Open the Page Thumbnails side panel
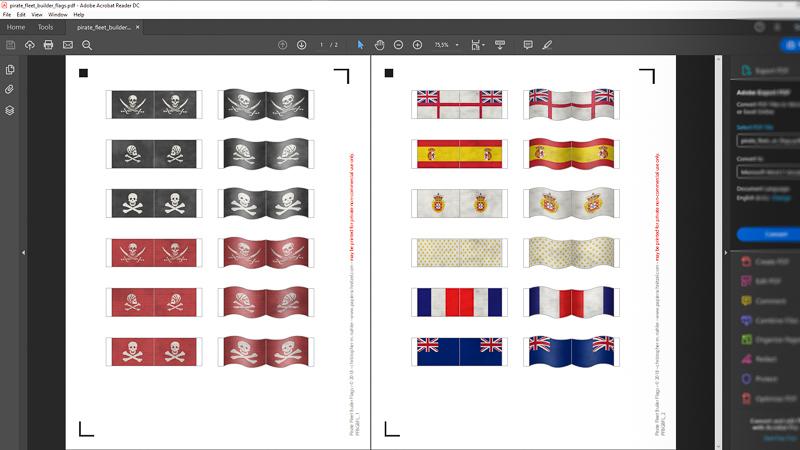Viewport: 800px width, 450px height. click(x=10, y=70)
